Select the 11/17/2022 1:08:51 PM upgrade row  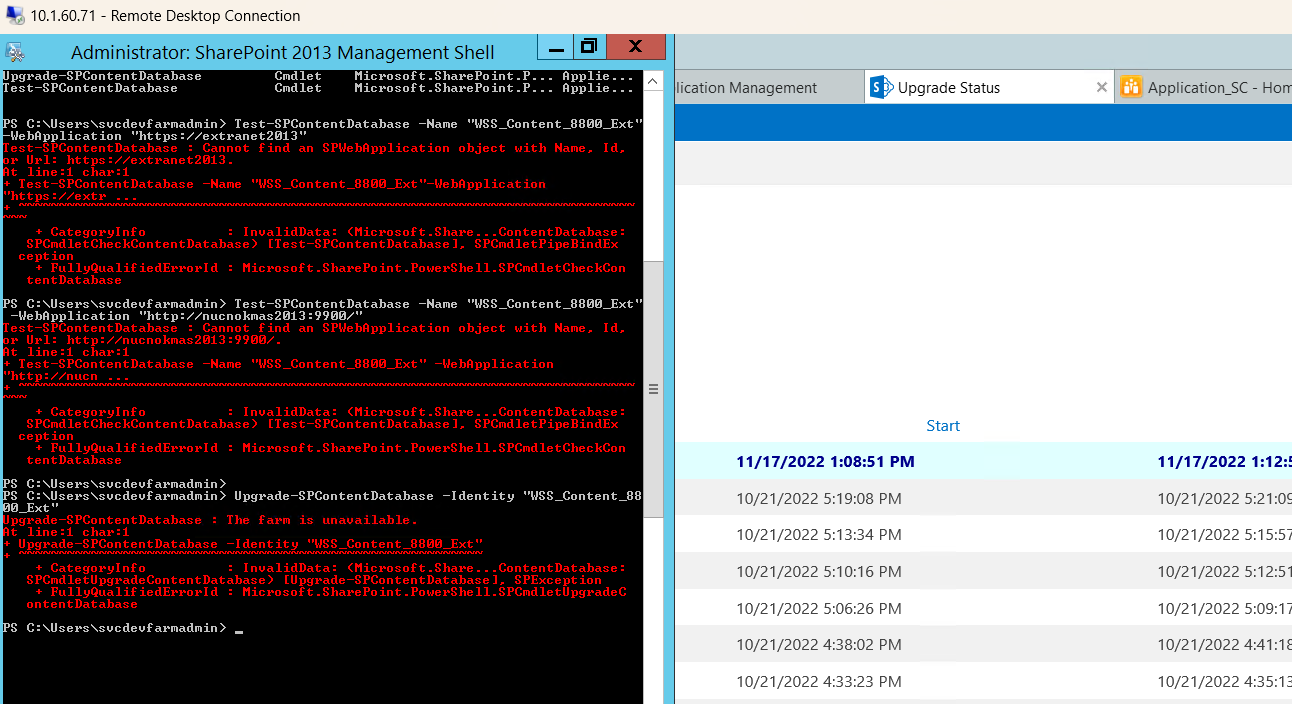click(983, 462)
